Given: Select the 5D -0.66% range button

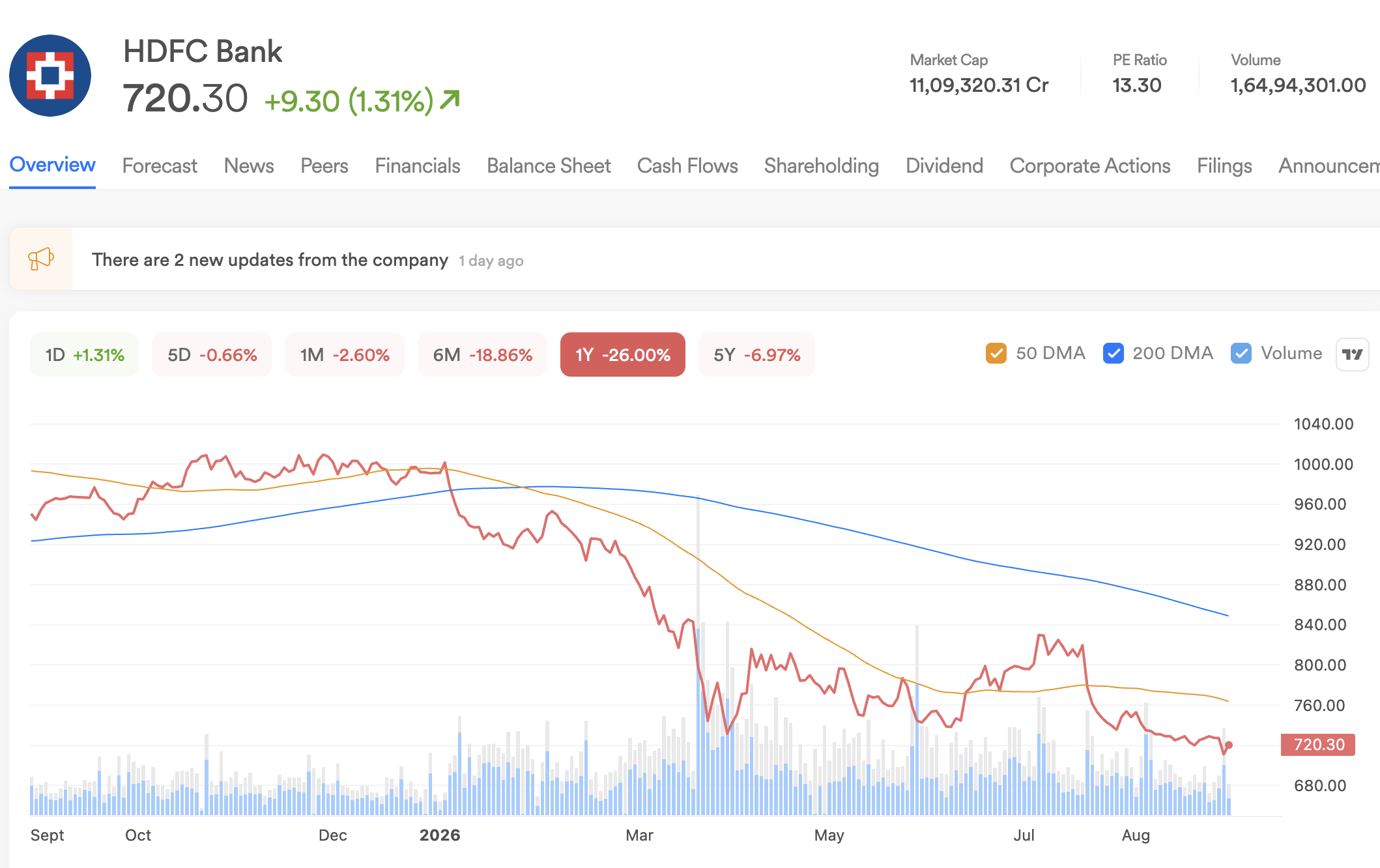Looking at the screenshot, I should tap(212, 354).
